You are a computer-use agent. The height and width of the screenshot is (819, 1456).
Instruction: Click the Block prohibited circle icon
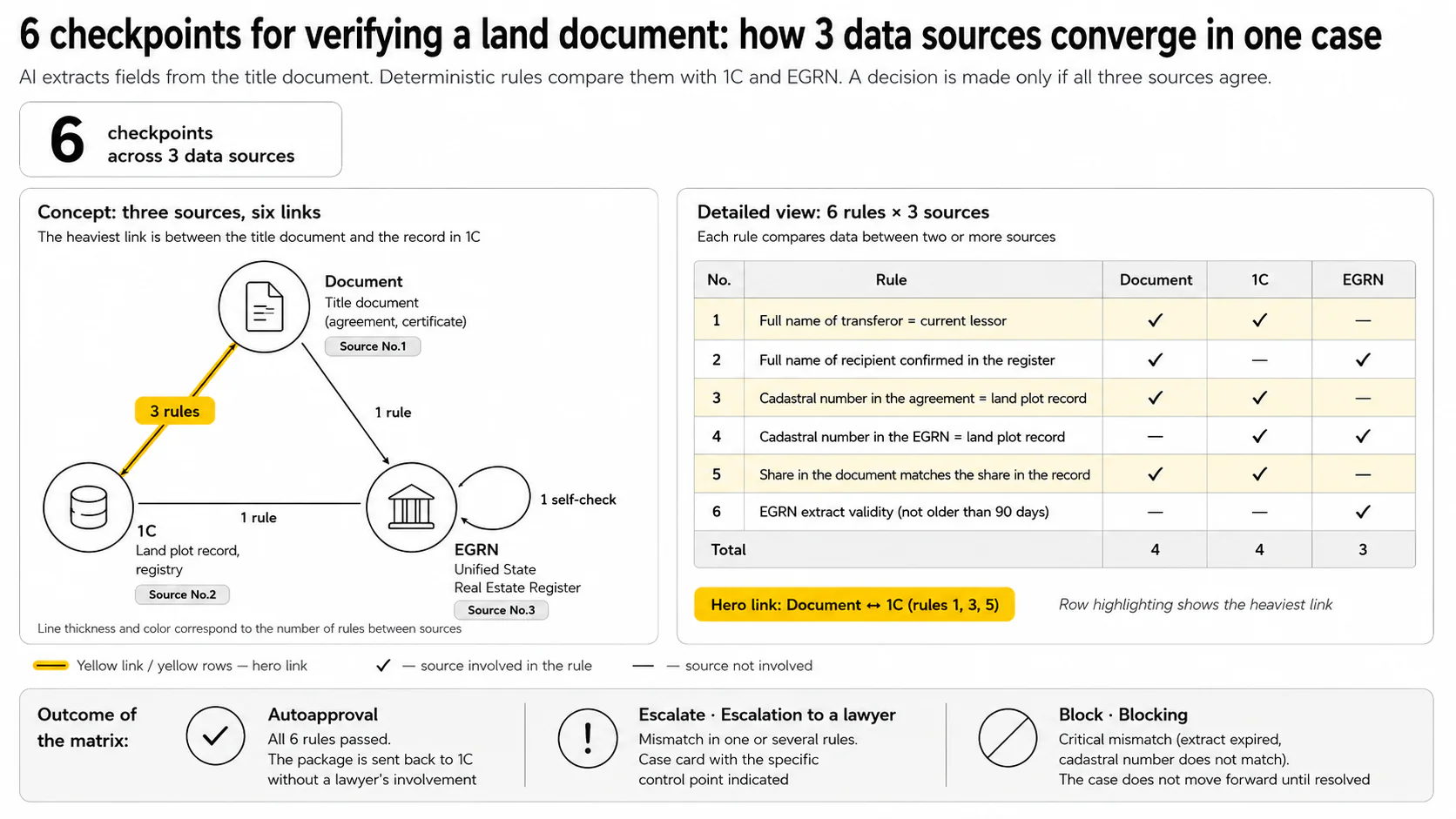tap(1008, 738)
